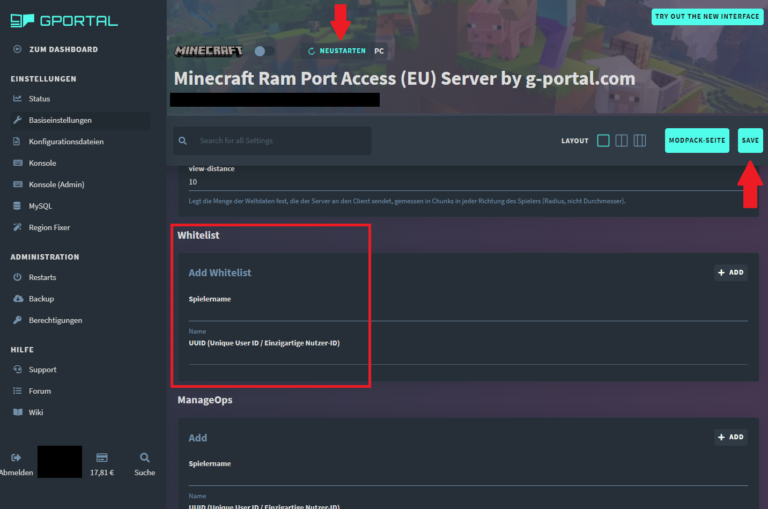Select the three-column layout
This screenshot has height=509, width=768.
click(x=640, y=141)
